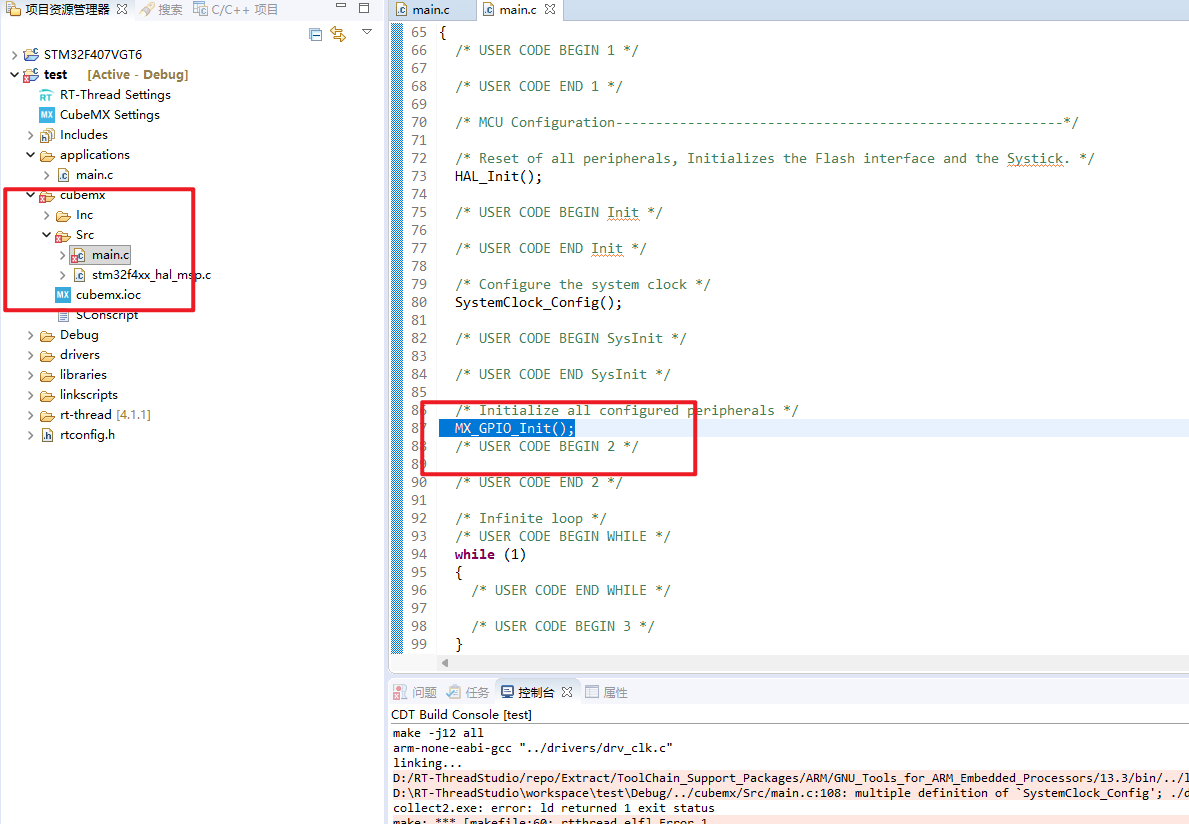Click the while (1) line in editor
The image size is (1189, 824).
click(x=490, y=554)
